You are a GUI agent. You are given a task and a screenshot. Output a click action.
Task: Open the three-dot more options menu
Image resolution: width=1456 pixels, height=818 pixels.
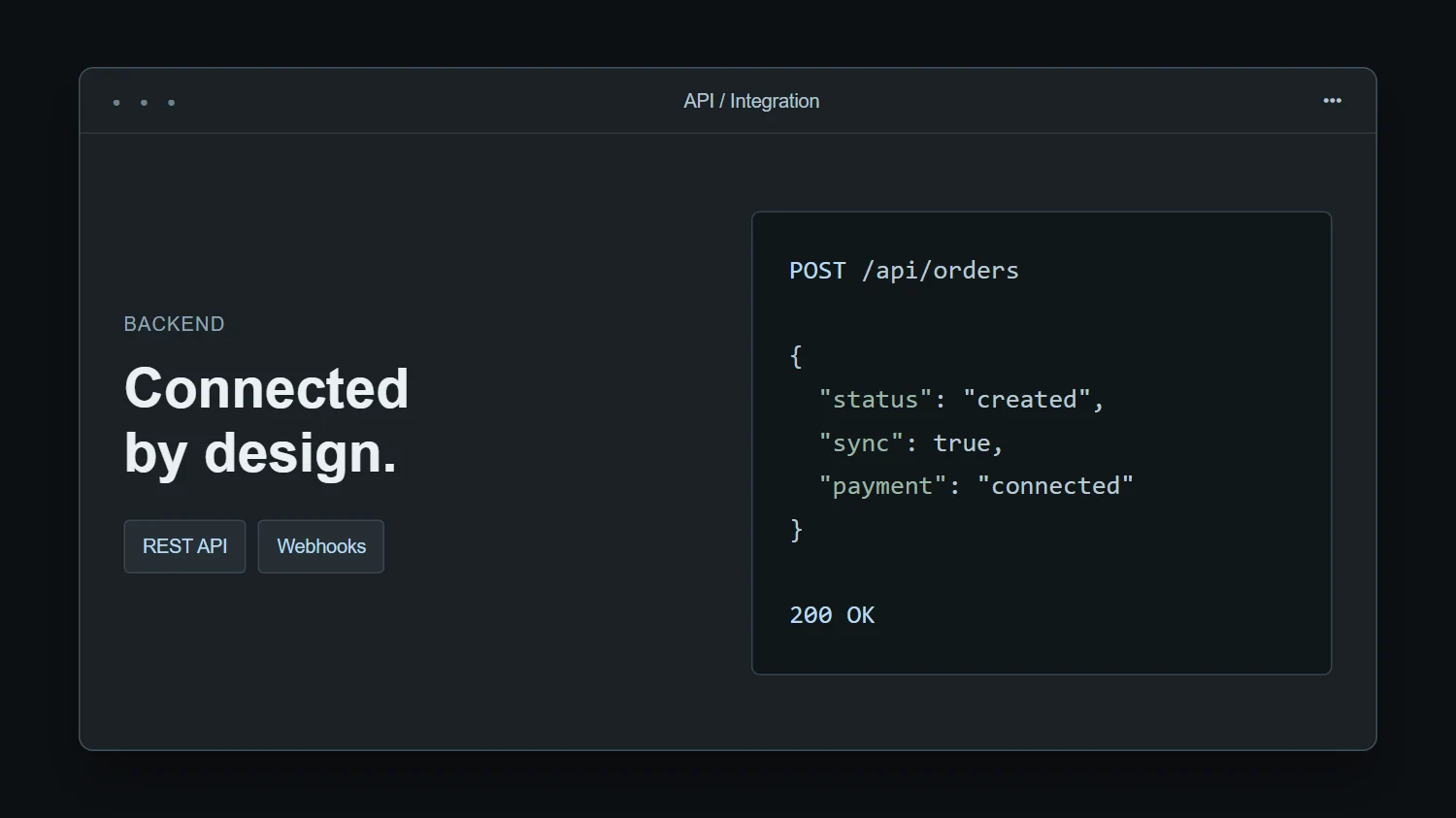[1332, 101]
